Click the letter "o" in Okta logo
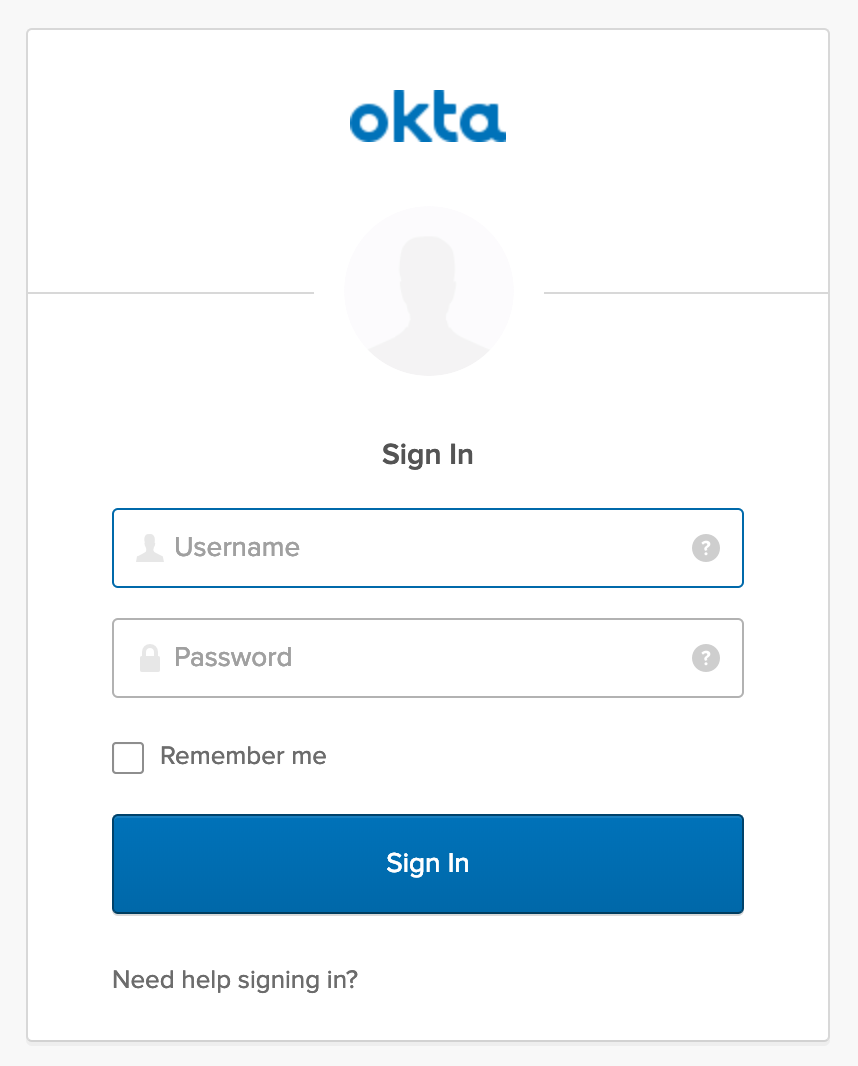This screenshot has width=858, height=1066. [x=367, y=121]
